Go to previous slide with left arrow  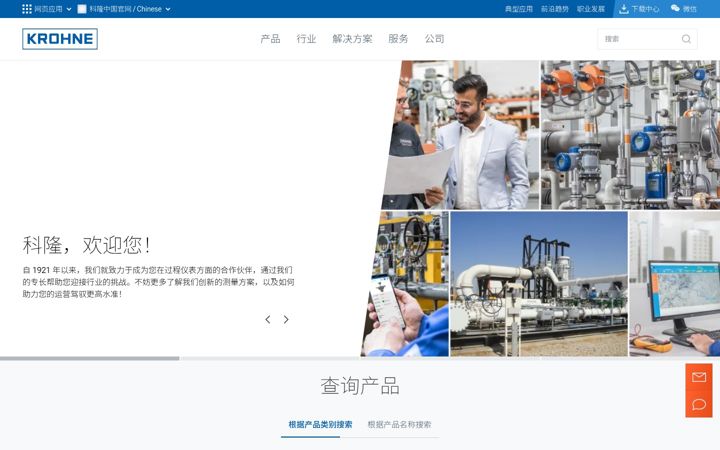268,319
